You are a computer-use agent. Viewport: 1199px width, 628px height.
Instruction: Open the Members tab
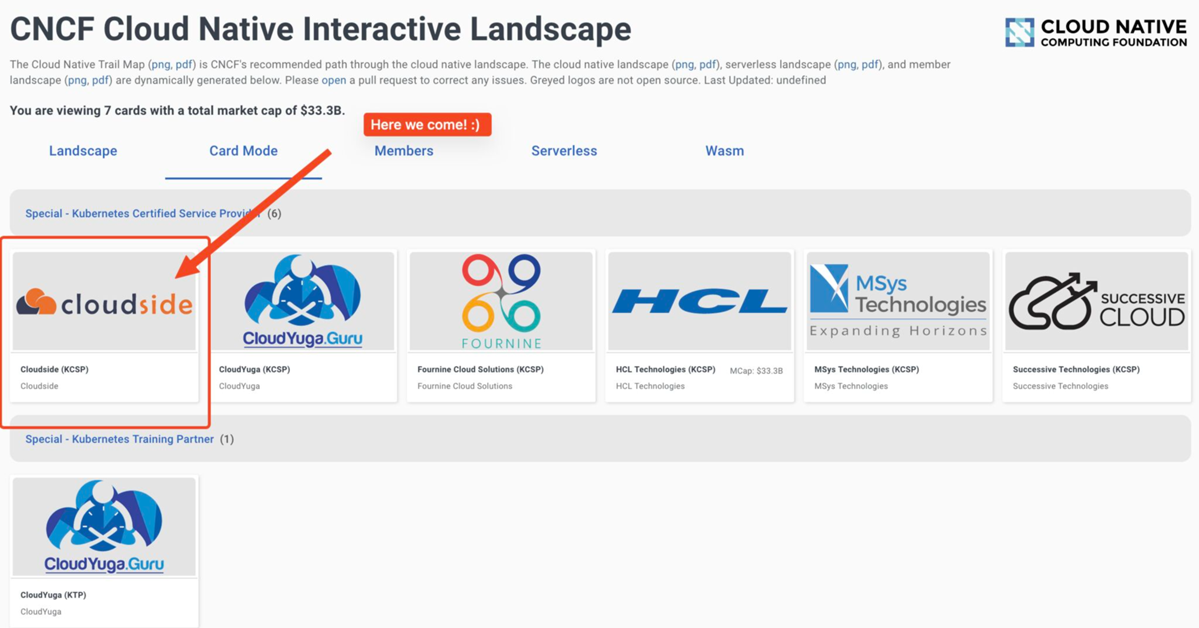tap(404, 151)
